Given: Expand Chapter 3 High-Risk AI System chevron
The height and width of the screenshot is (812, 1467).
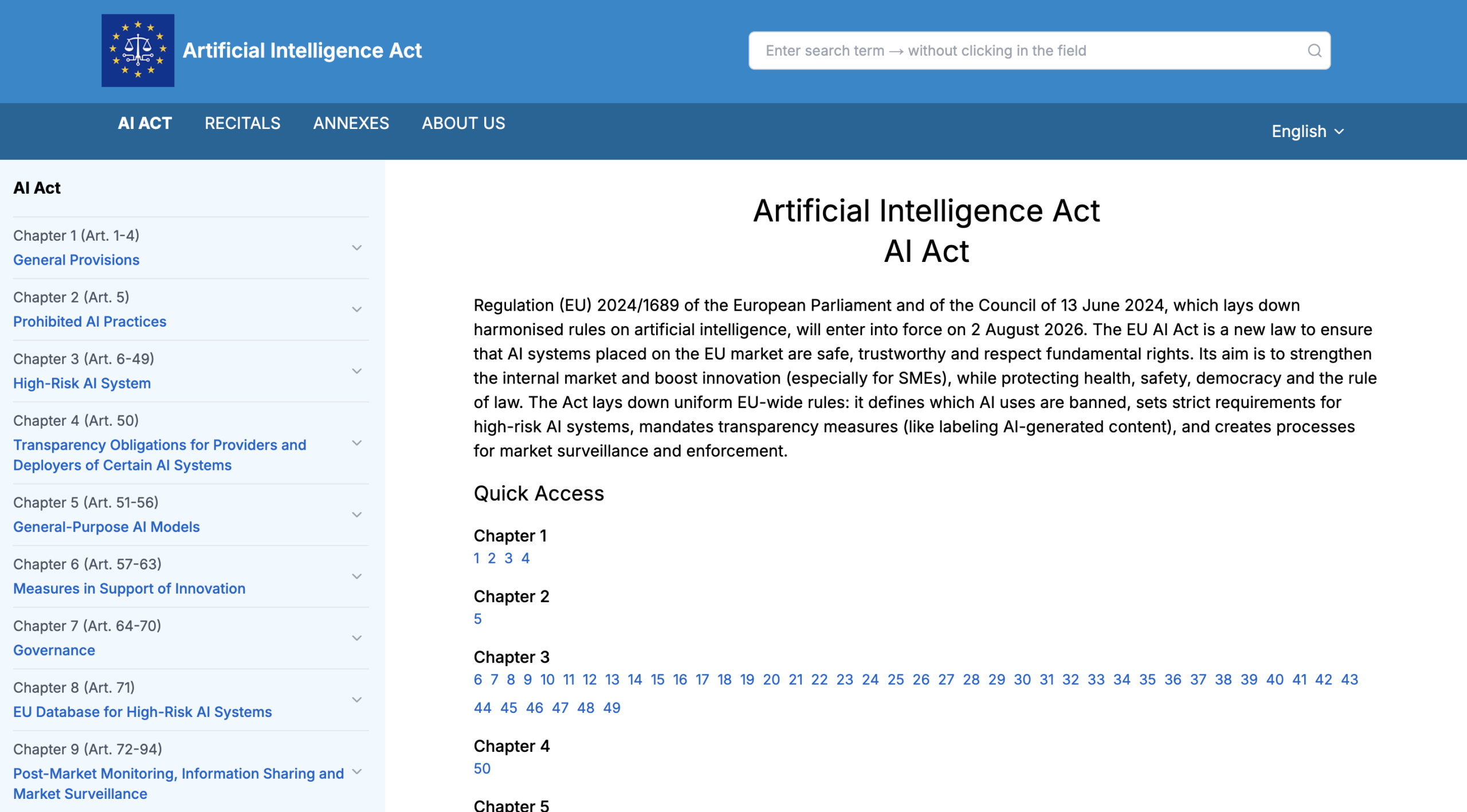Looking at the screenshot, I should pos(356,371).
